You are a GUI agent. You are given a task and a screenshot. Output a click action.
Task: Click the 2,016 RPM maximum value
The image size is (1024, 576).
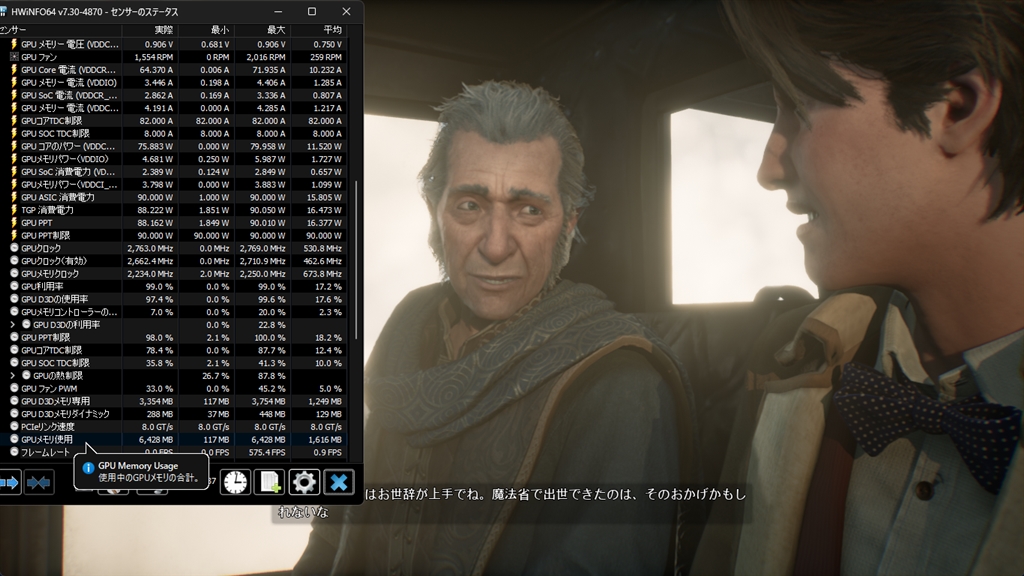click(266, 57)
